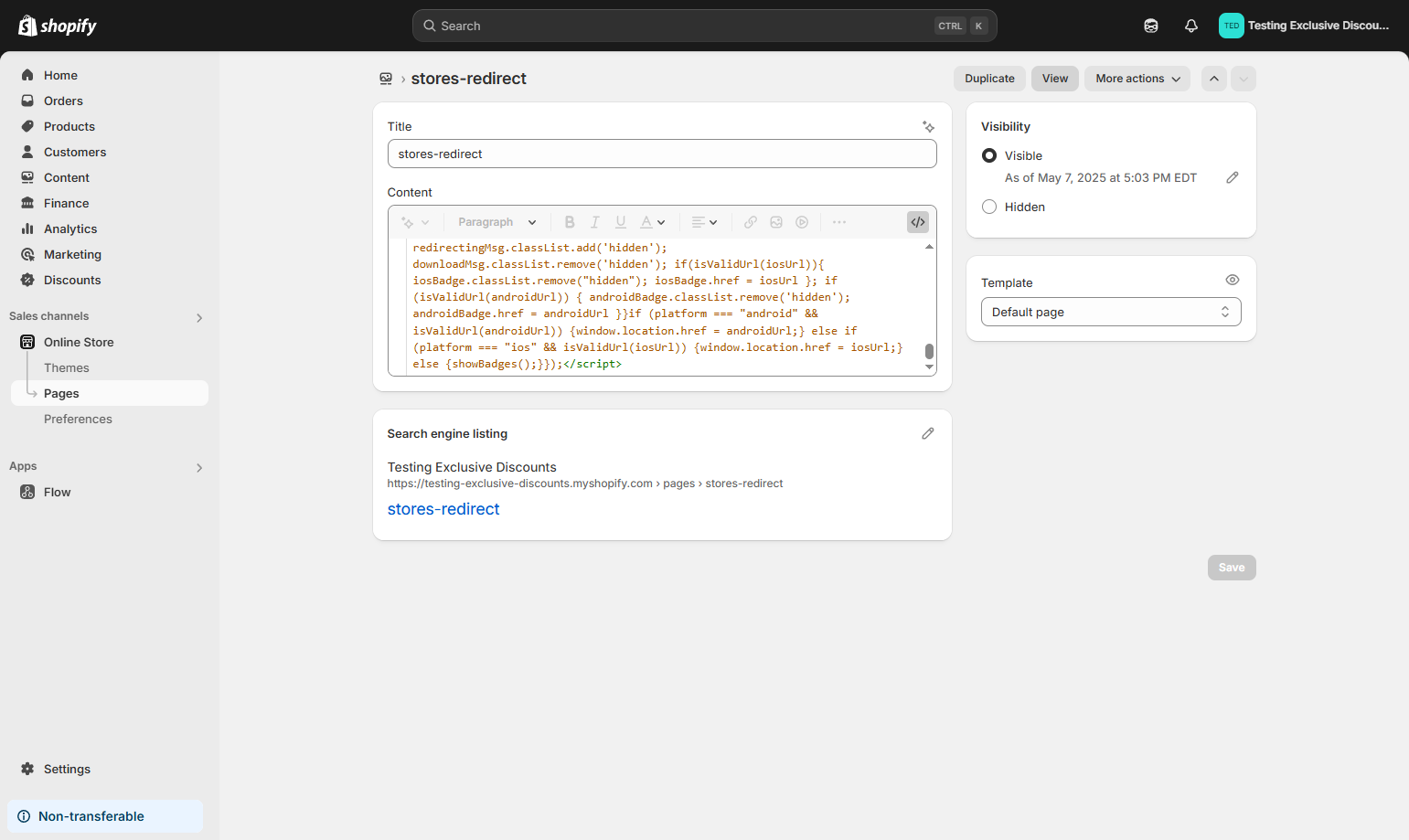This screenshot has width=1409, height=840.
Task: Open the more formatting options ellipsis
Action: [x=839, y=222]
